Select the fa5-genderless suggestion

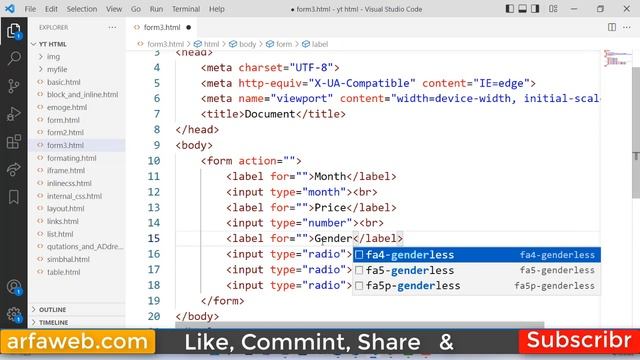click(x=476, y=270)
